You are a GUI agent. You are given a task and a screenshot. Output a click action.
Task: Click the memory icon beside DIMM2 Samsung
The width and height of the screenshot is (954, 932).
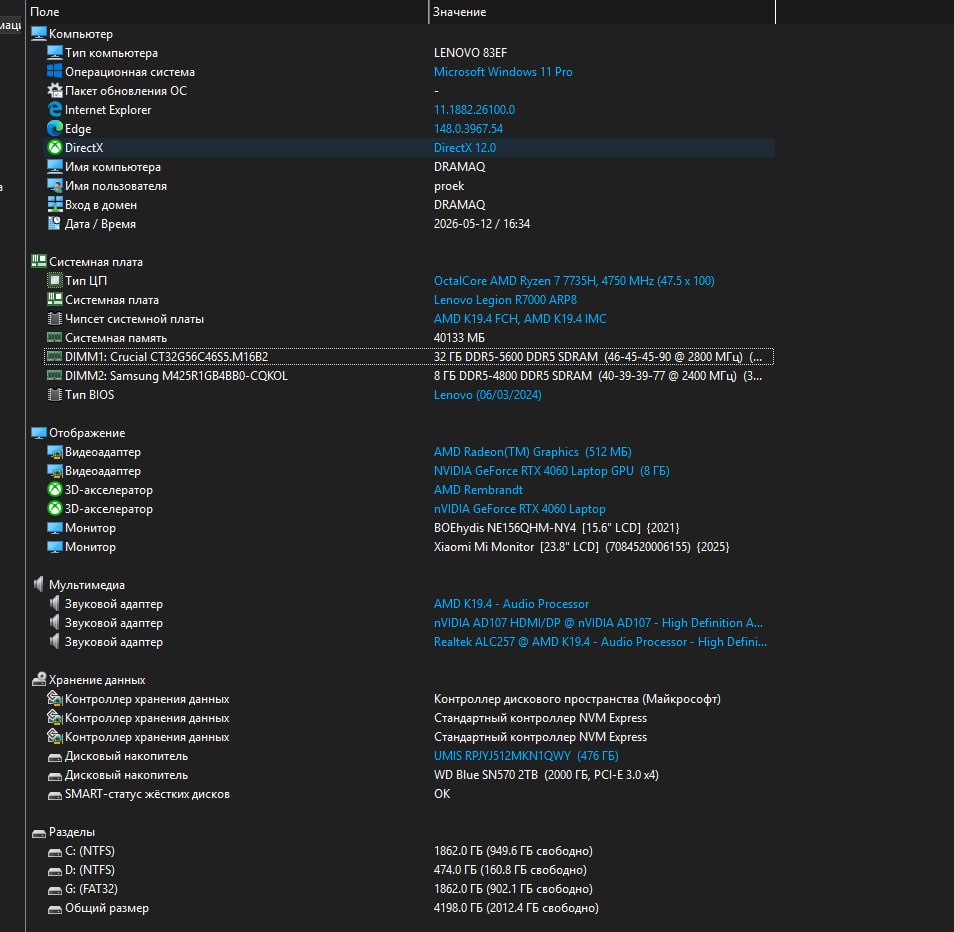[x=55, y=375]
